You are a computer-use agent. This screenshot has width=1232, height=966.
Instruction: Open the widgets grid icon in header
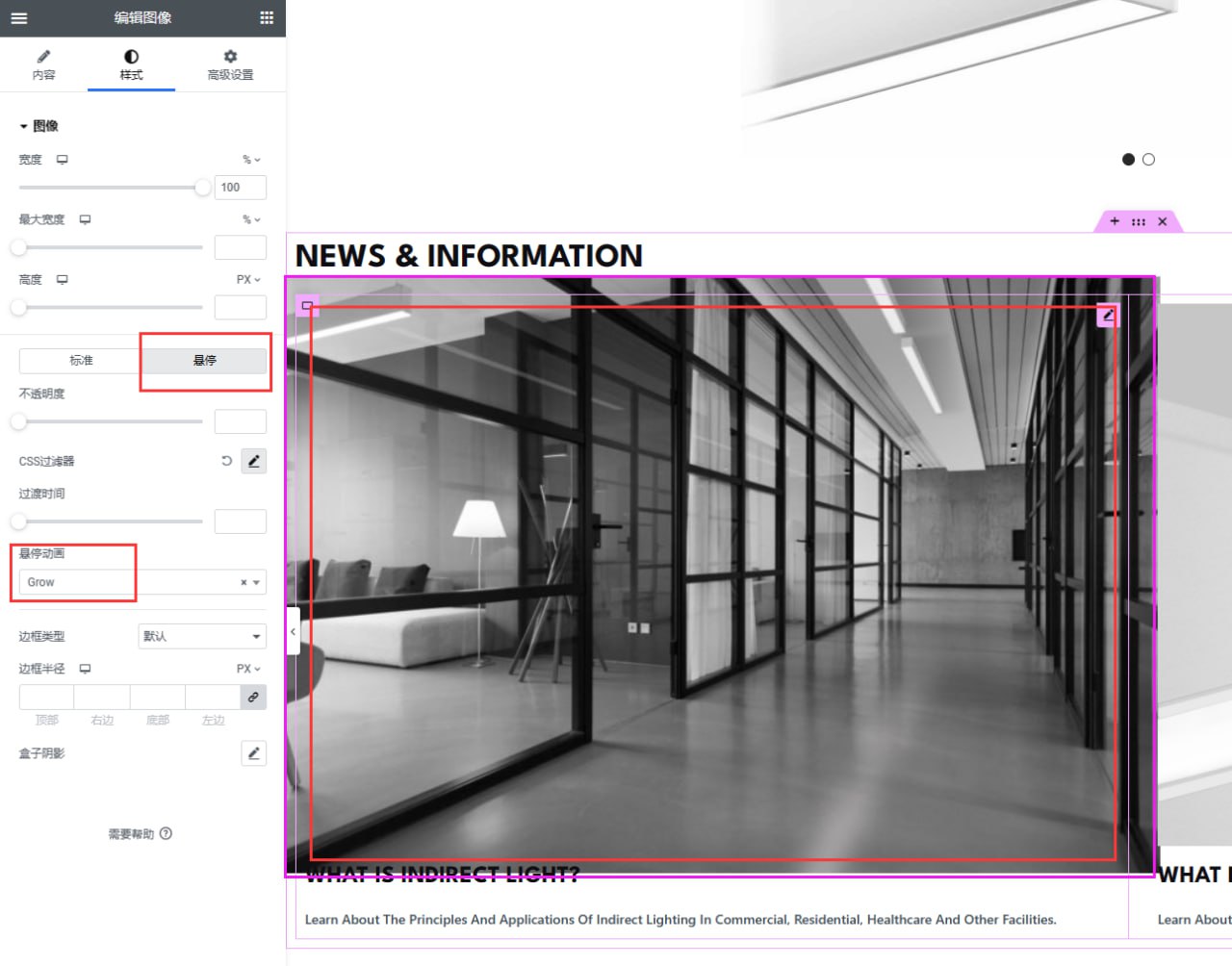coord(267,17)
